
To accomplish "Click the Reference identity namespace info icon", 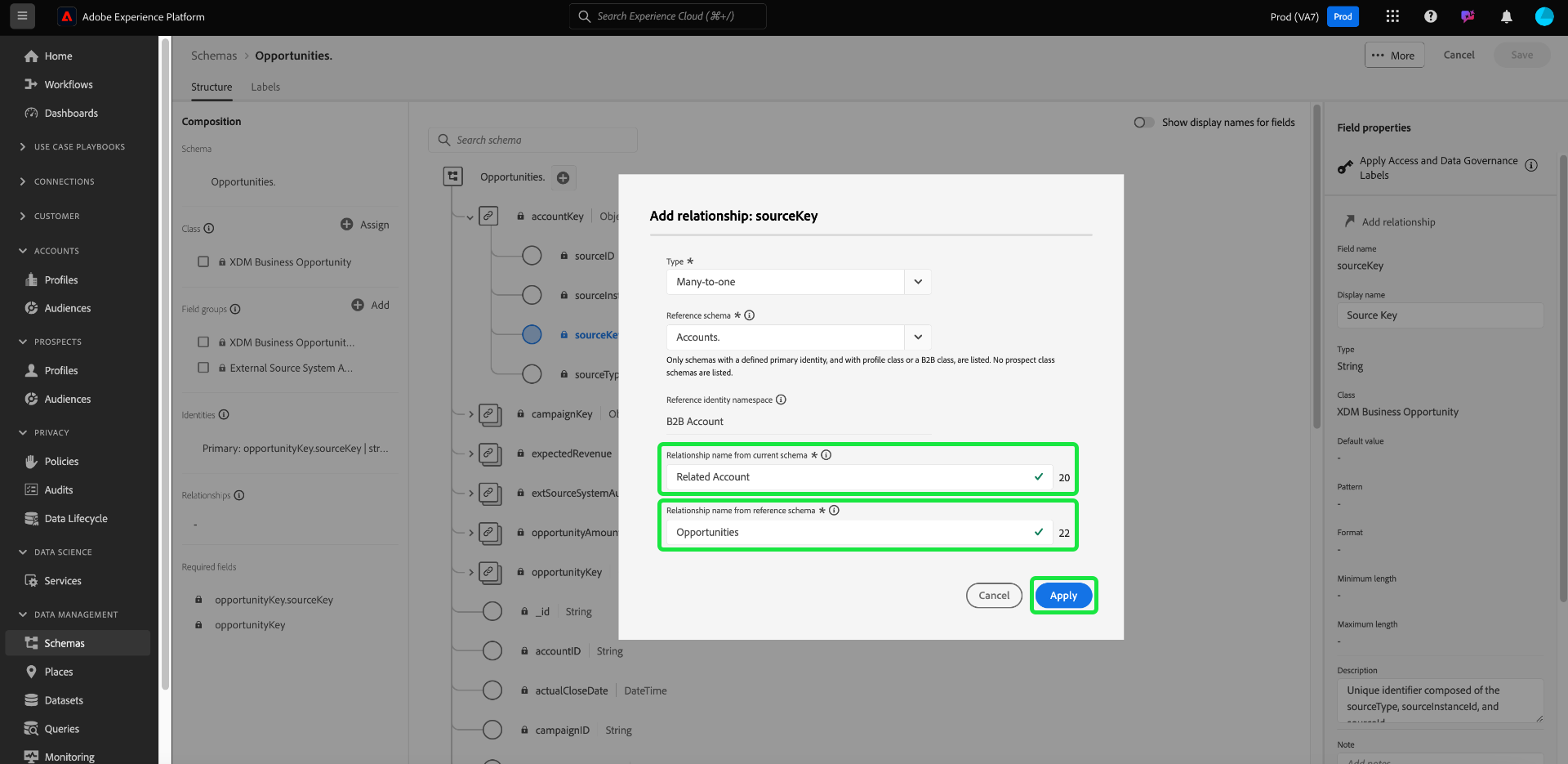I will (x=781, y=400).
